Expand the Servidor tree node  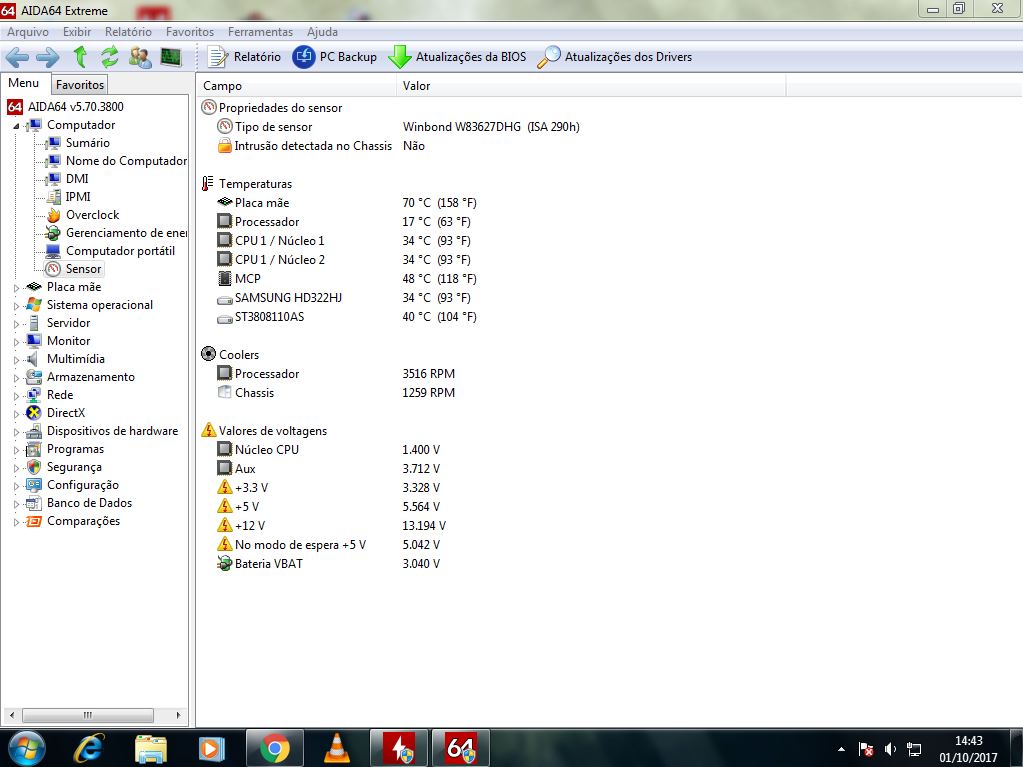click(16, 323)
